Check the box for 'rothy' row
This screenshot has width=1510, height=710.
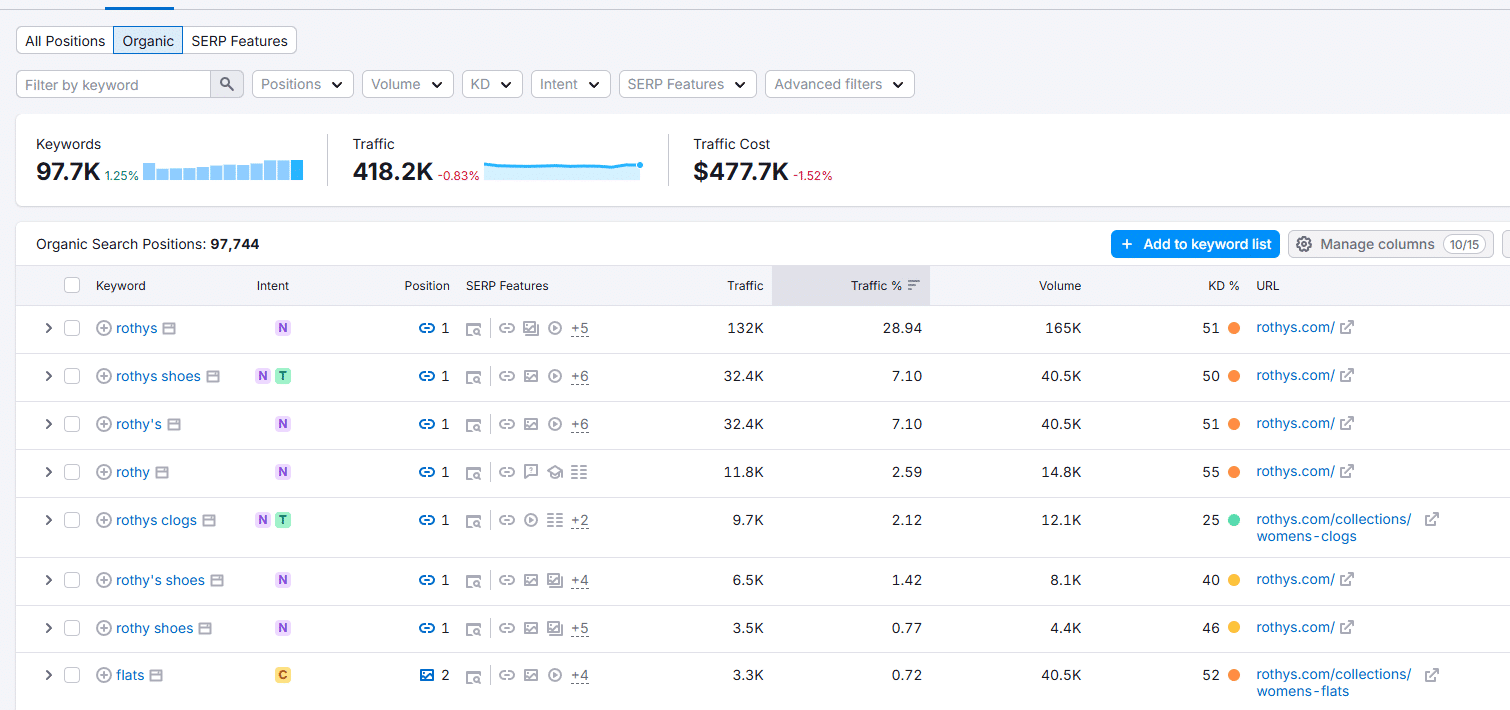[72, 472]
